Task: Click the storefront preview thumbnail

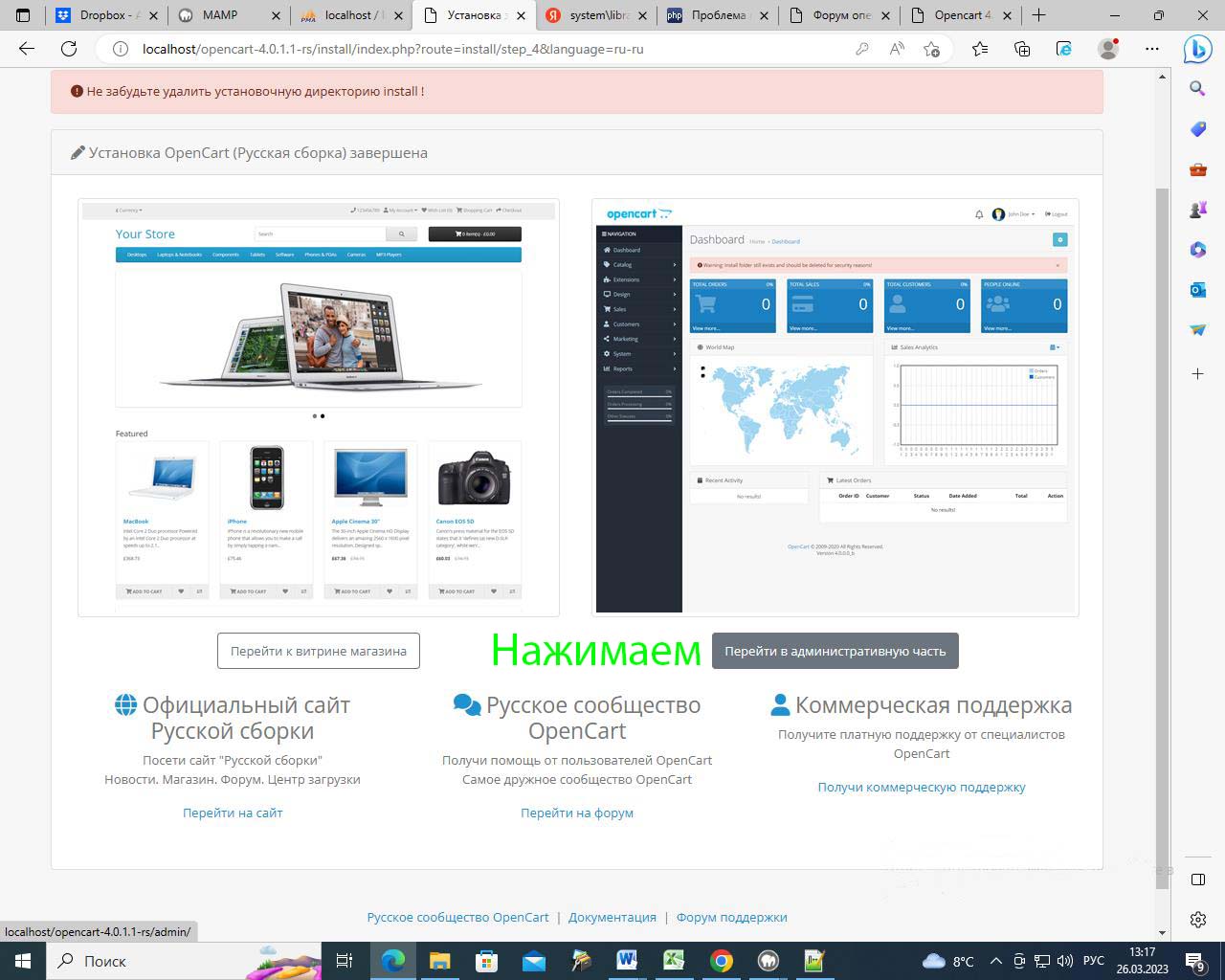Action: (318, 407)
